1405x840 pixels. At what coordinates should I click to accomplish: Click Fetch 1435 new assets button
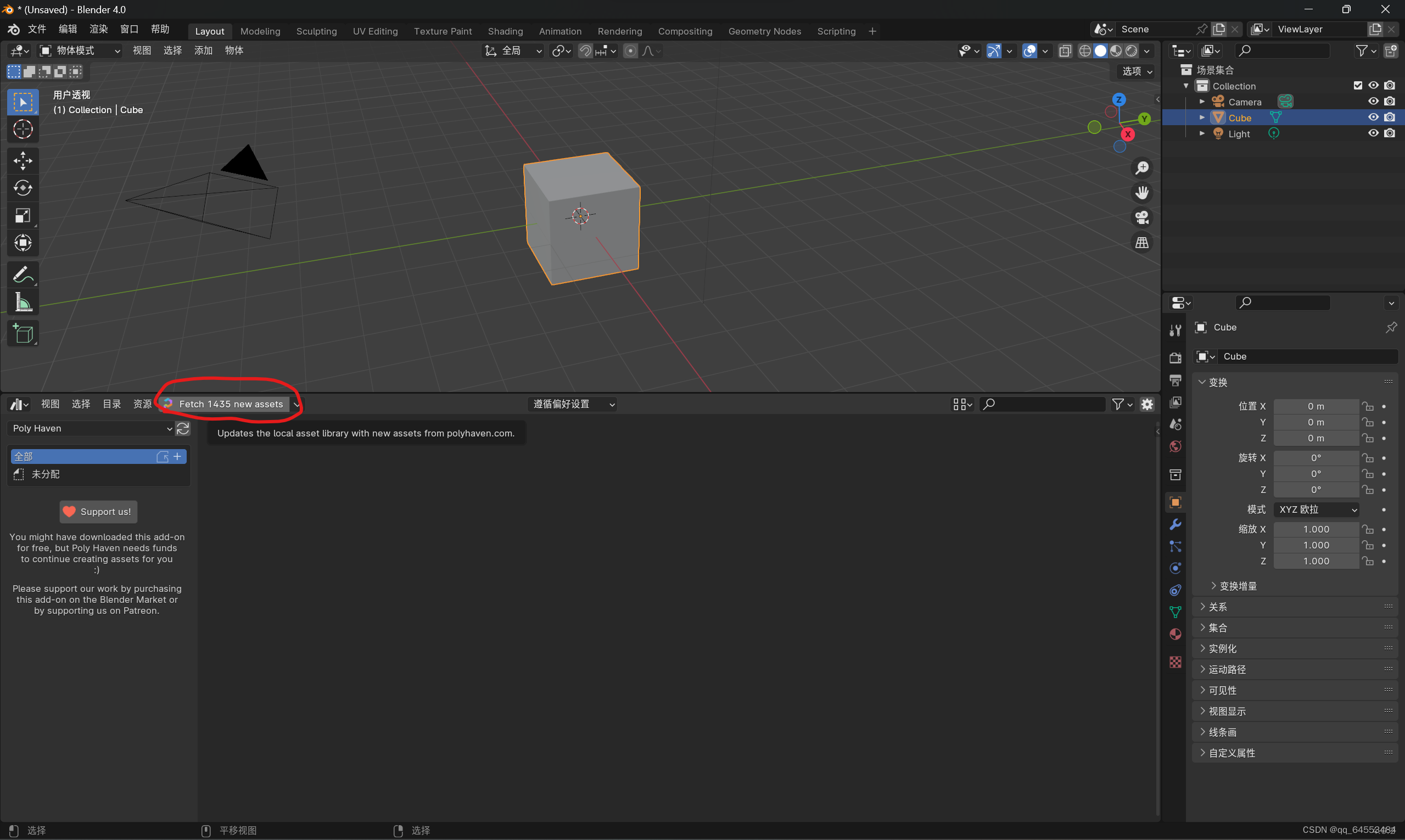[231, 404]
